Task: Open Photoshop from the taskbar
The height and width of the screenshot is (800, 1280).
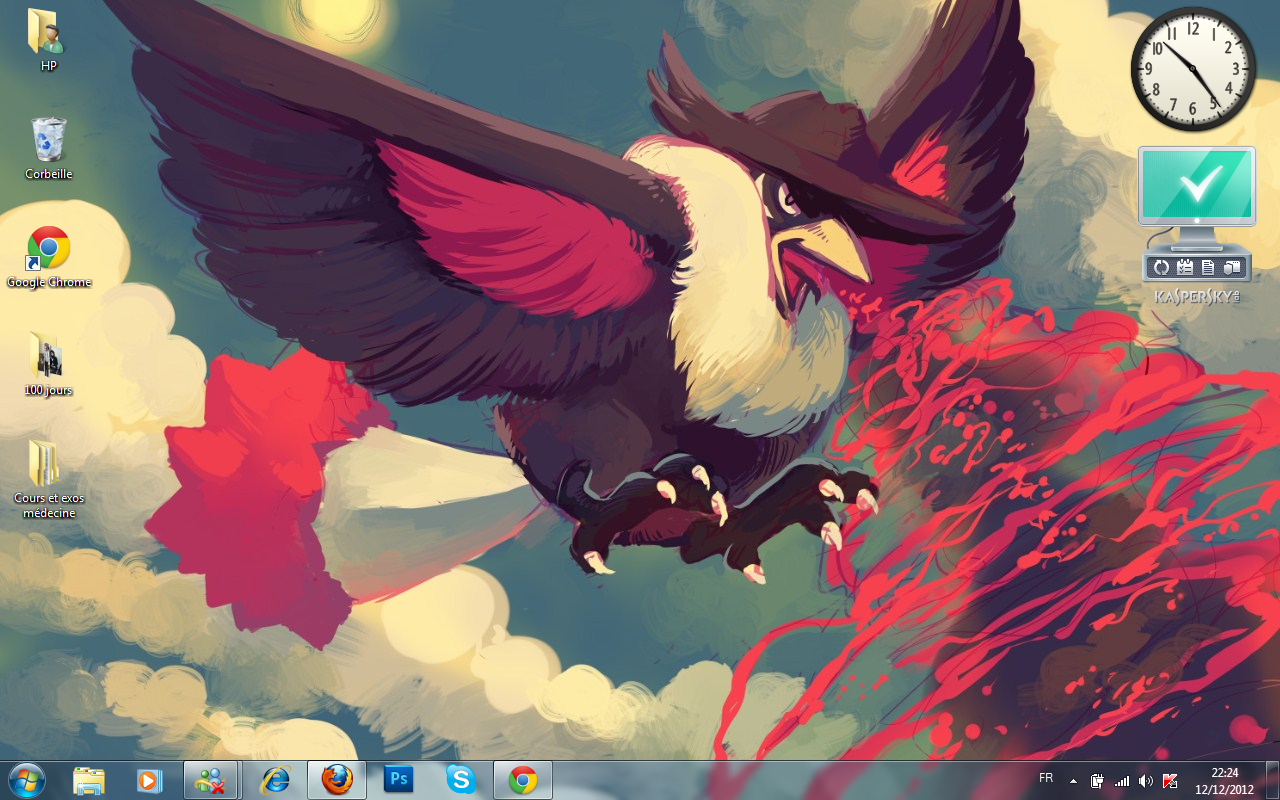Action: (398, 780)
